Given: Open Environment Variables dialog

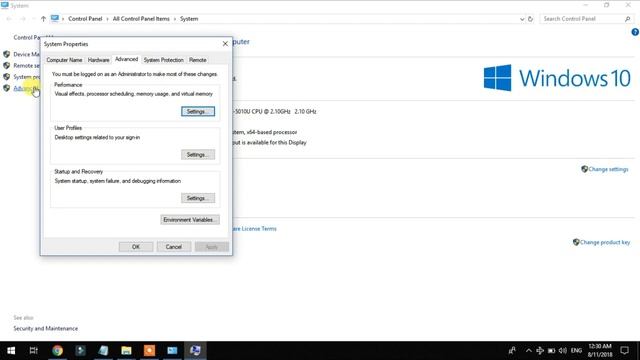Looking at the screenshot, I should coord(190,220).
